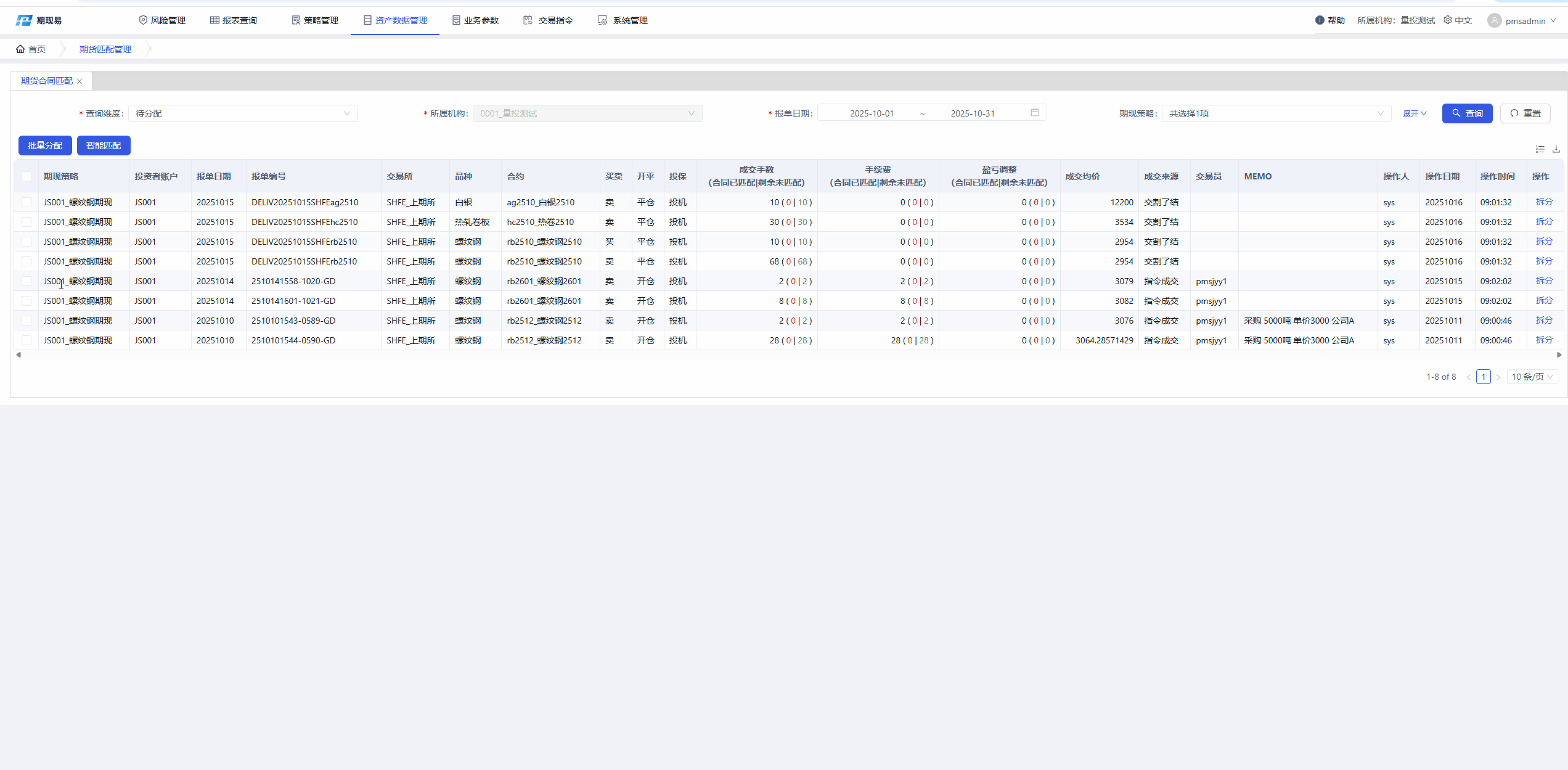Click the home icon in breadcrumb
Screen dimensions: 1568x770
(x=20, y=49)
